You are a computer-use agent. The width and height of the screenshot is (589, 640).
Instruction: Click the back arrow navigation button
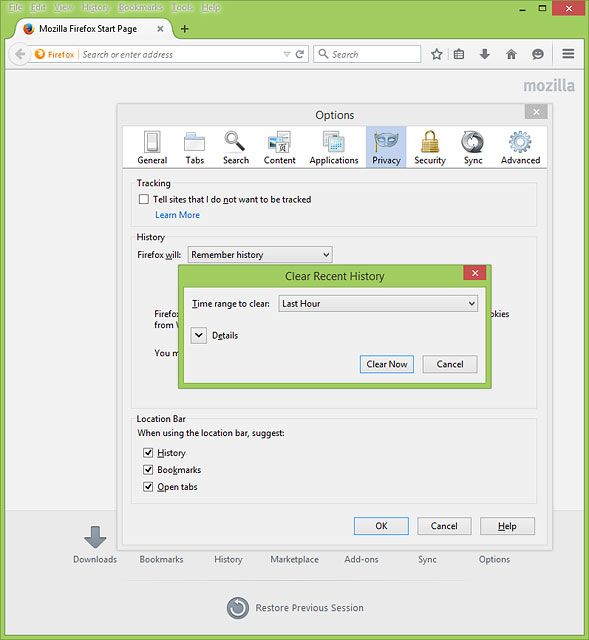pyautogui.click(x=20, y=54)
